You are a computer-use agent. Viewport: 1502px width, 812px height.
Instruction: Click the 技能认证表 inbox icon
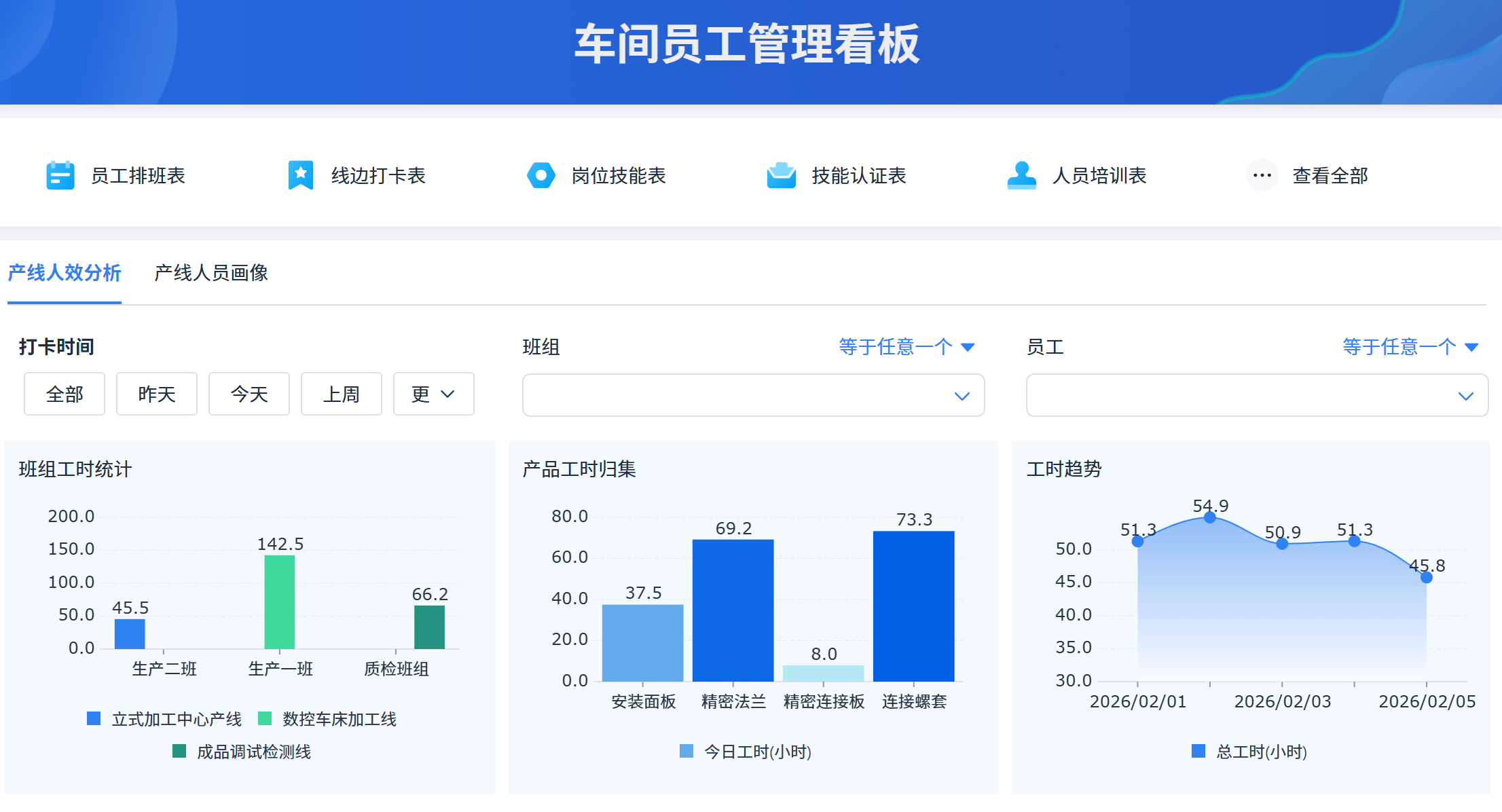click(x=782, y=175)
